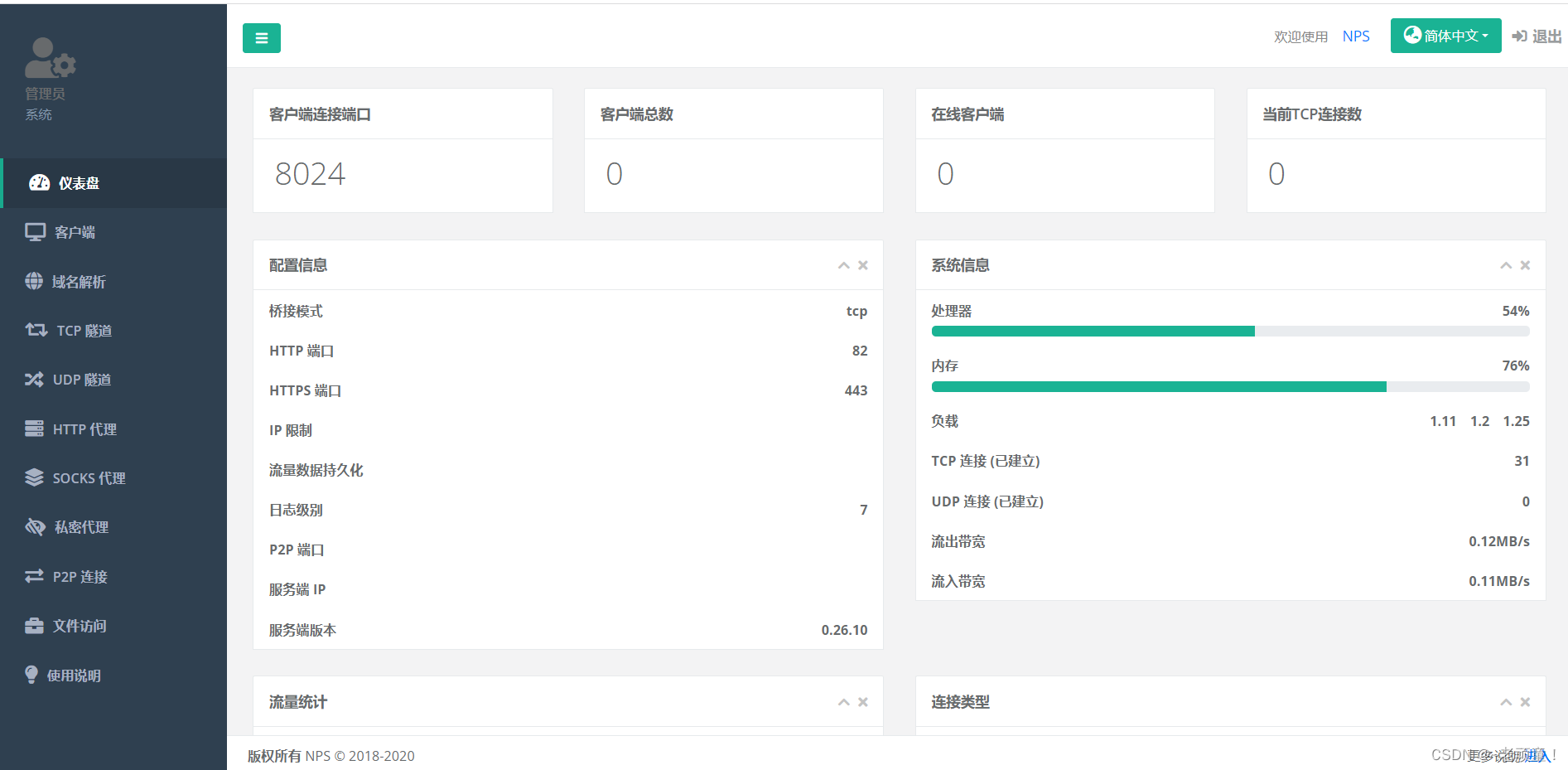The width and height of the screenshot is (1568, 770).
Task: Click the globe icon beside 域名解析
Action: [34, 281]
